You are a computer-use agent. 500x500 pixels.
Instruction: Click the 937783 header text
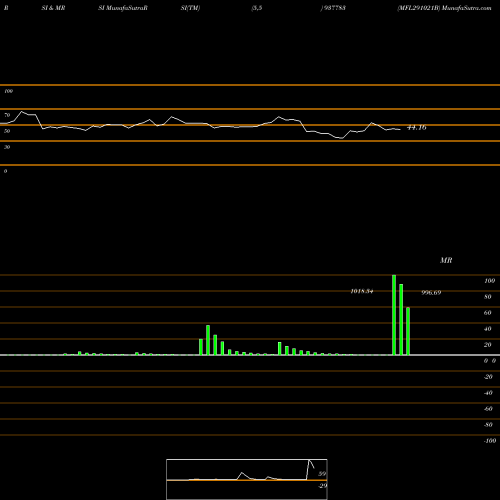point(333,8)
